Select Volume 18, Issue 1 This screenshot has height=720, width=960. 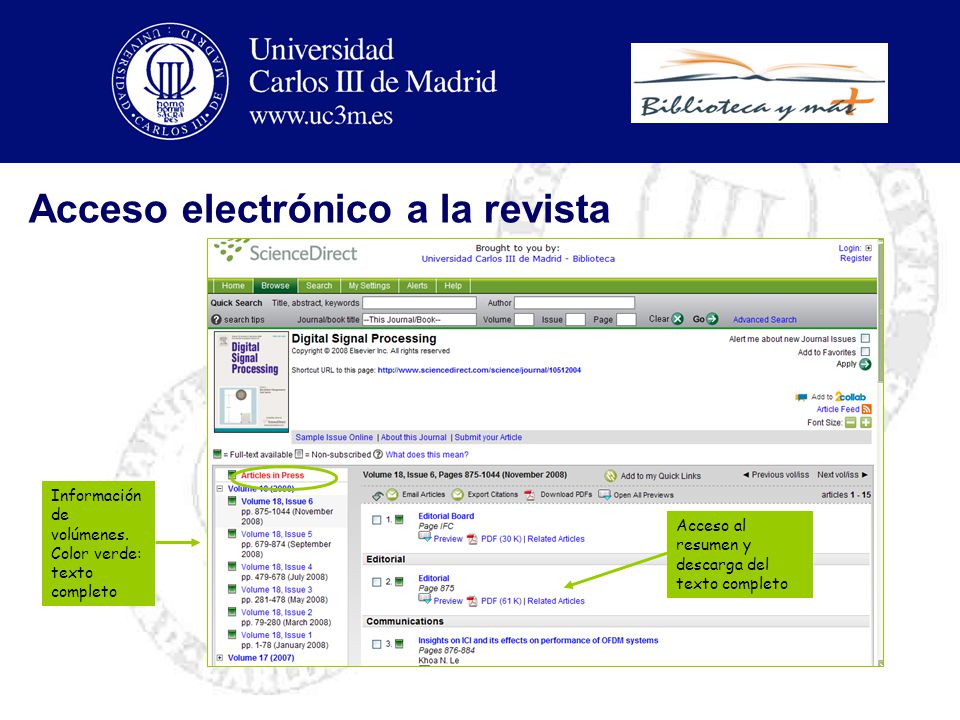point(276,635)
